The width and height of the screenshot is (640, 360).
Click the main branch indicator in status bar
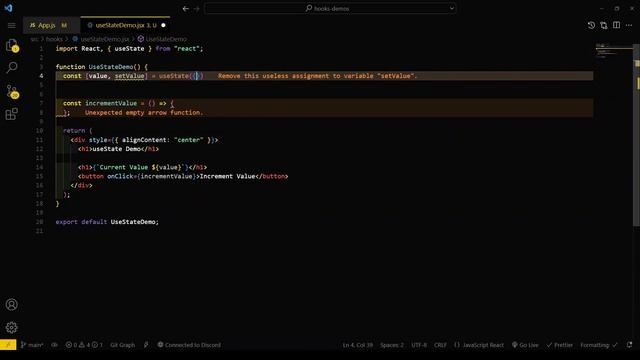pos(32,345)
